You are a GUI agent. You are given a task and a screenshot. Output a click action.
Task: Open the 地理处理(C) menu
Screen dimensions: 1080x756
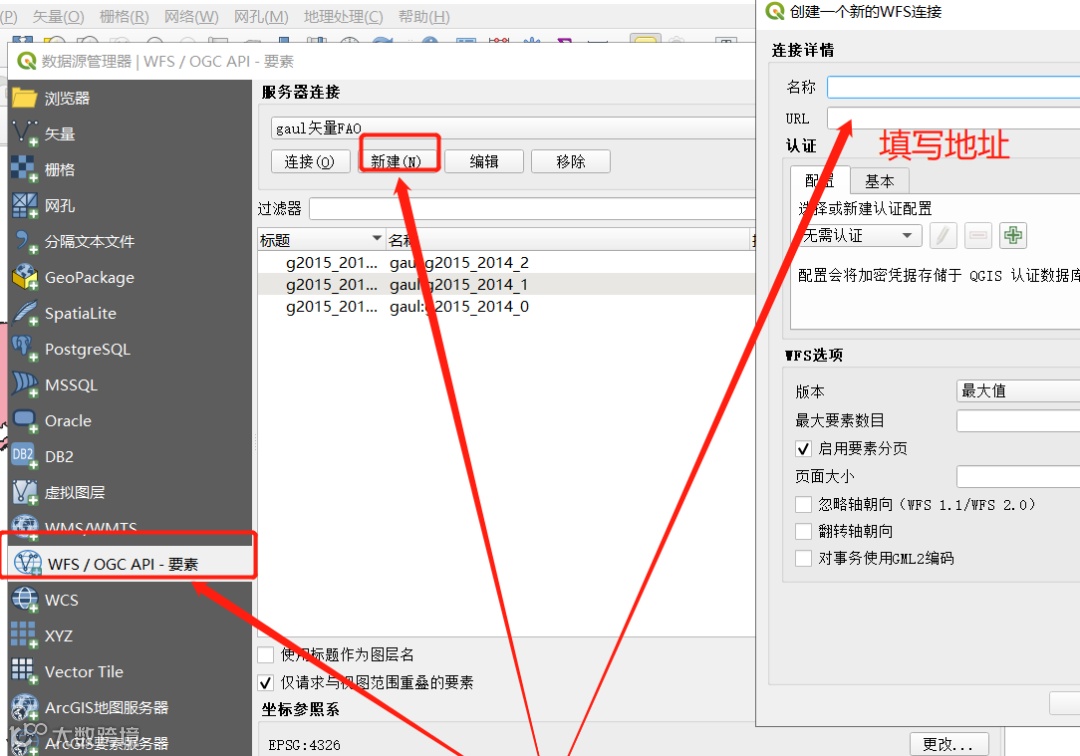click(x=344, y=17)
